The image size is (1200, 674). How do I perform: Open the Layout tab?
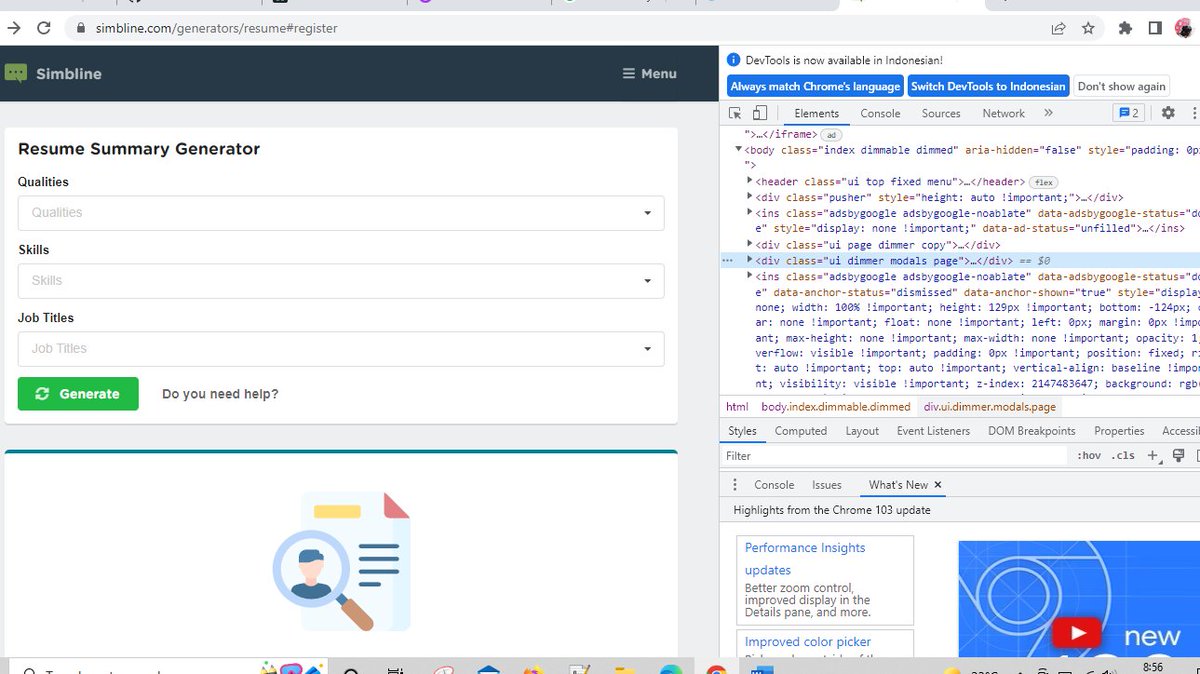[x=862, y=431]
